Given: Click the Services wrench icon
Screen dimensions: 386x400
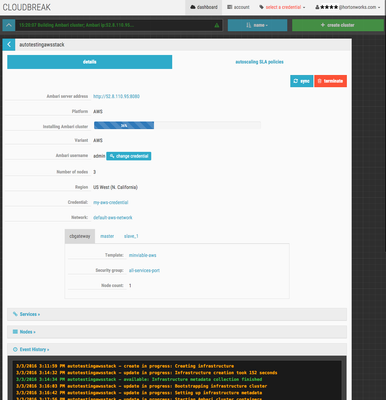Looking at the screenshot, I should [x=15, y=314].
